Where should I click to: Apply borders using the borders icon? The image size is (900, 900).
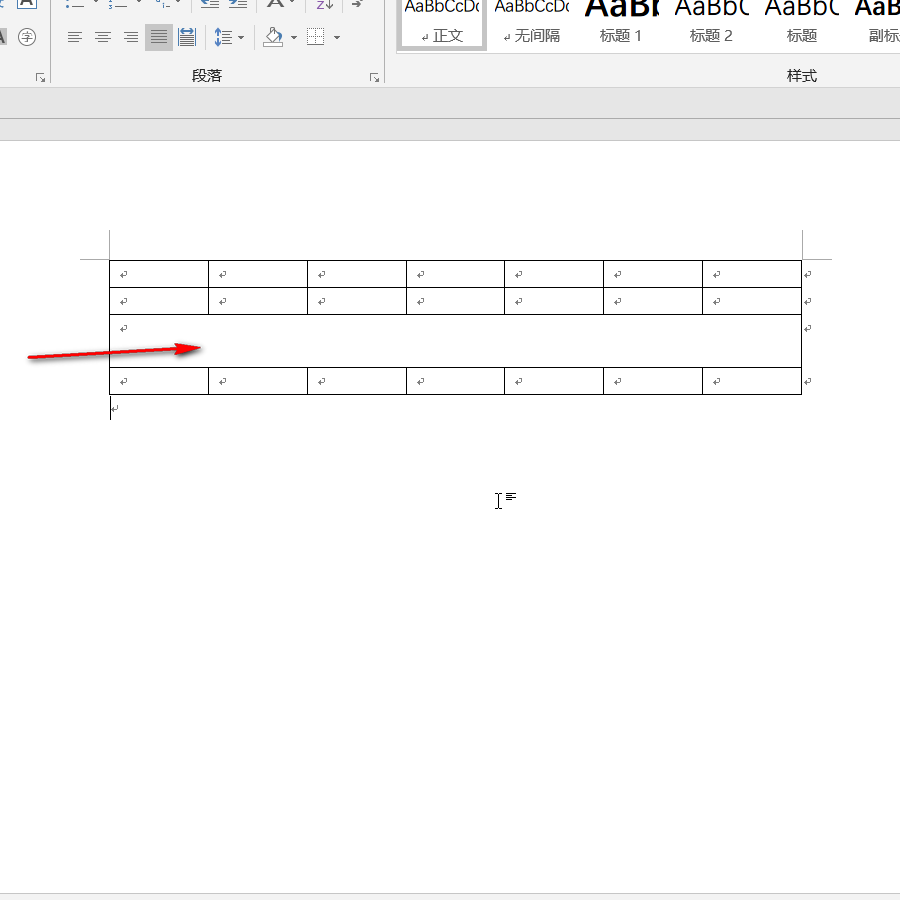[316, 38]
